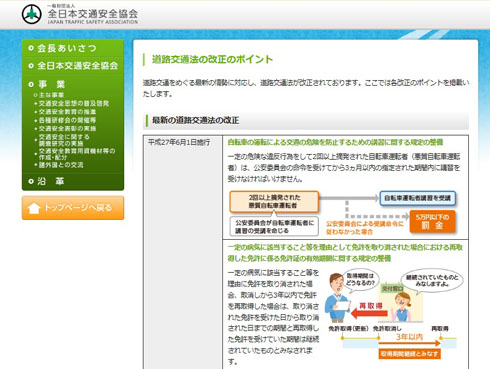Open 交通安全思想の普及啓発 sidebar link
This screenshot has width=490, height=369.
click(x=74, y=103)
